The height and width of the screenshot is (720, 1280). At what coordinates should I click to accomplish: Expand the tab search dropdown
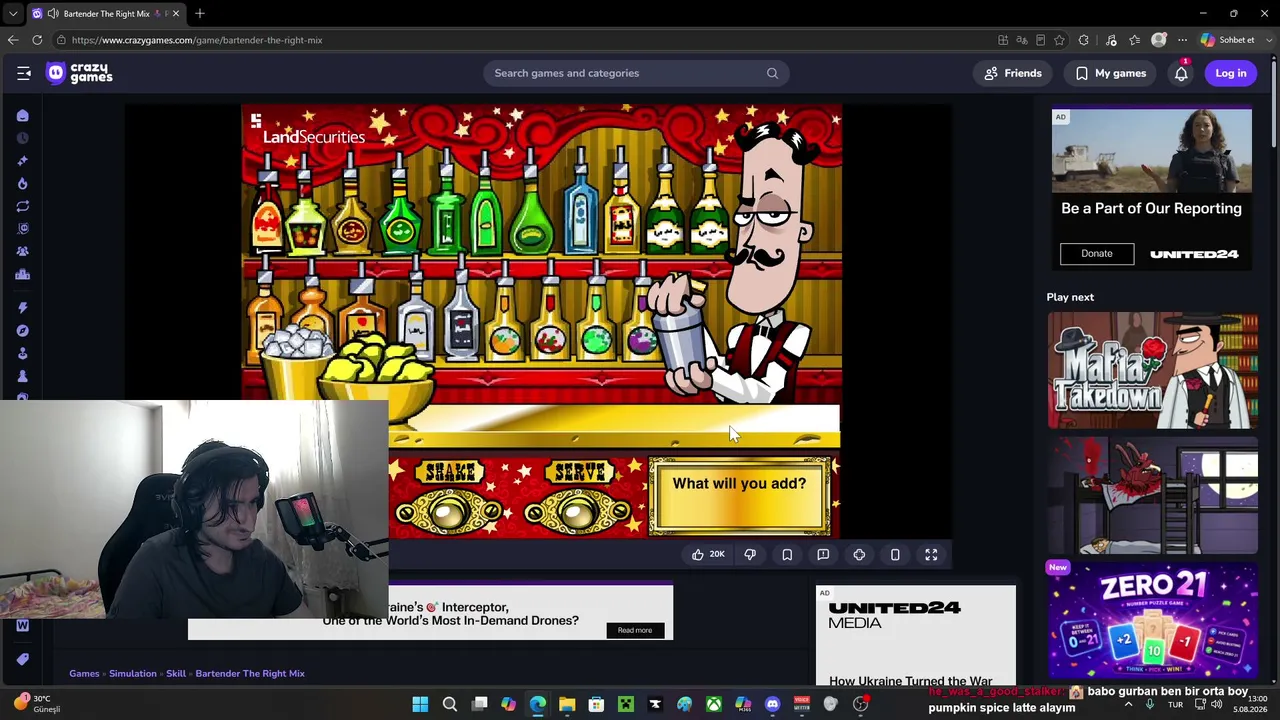coord(13,14)
